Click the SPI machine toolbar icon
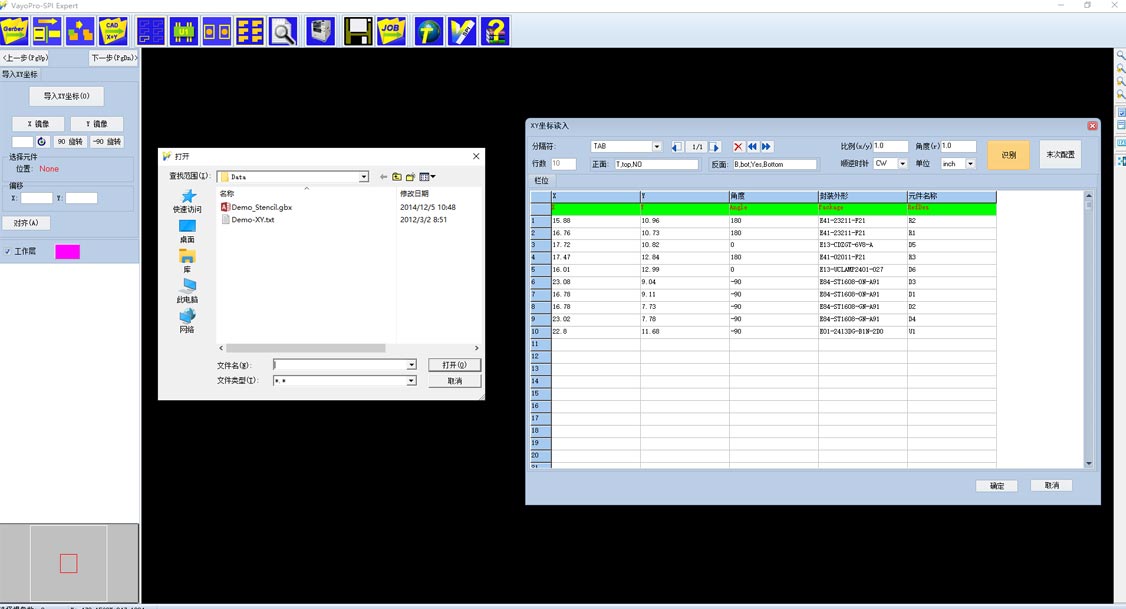The width and height of the screenshot is (1126, 609). pos(320,31)
